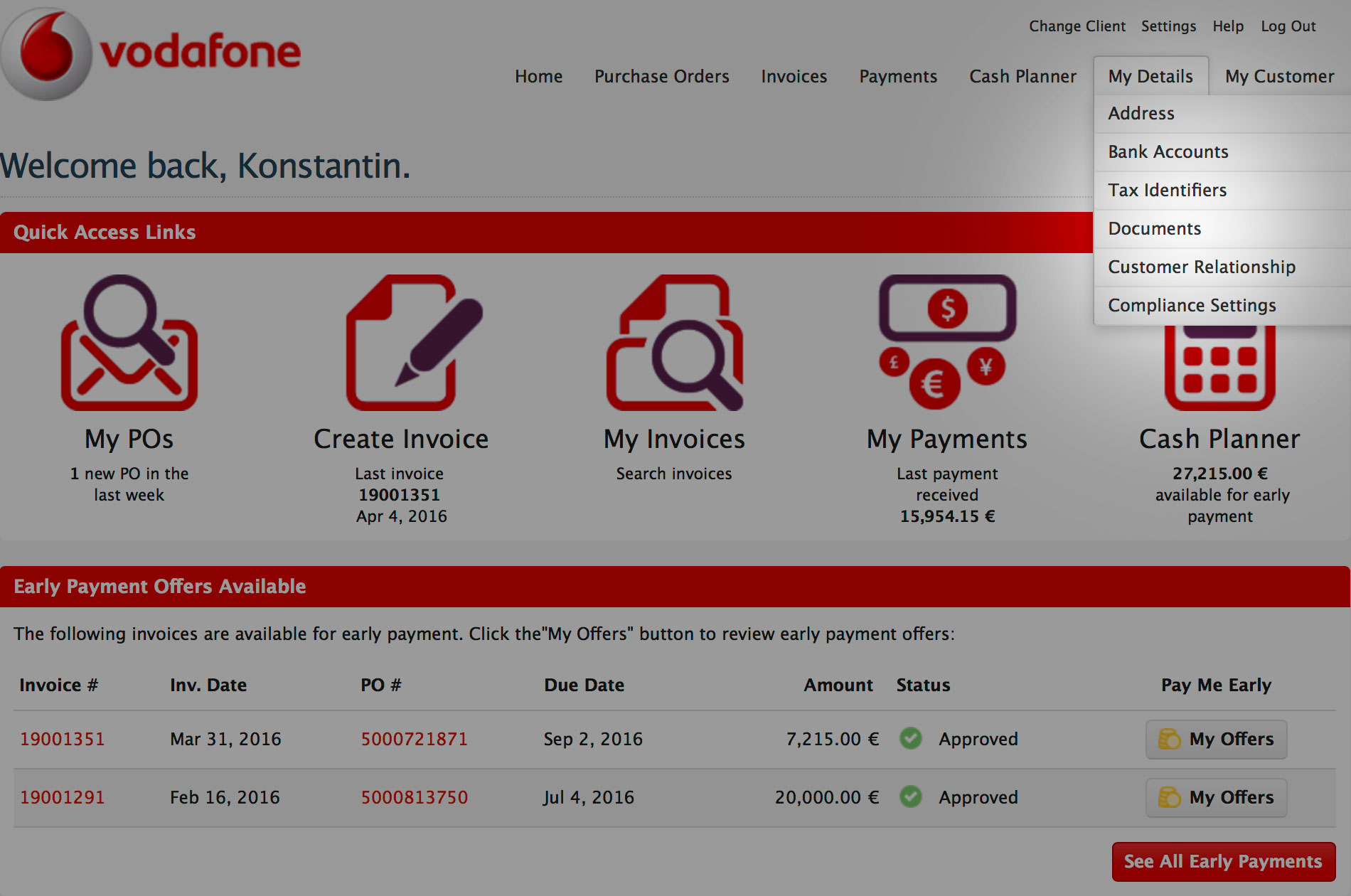Screen dimensions: 1351x896
Task: Choose Tax Identifiers in My Details menu
Action: [x=1167, y=190]
